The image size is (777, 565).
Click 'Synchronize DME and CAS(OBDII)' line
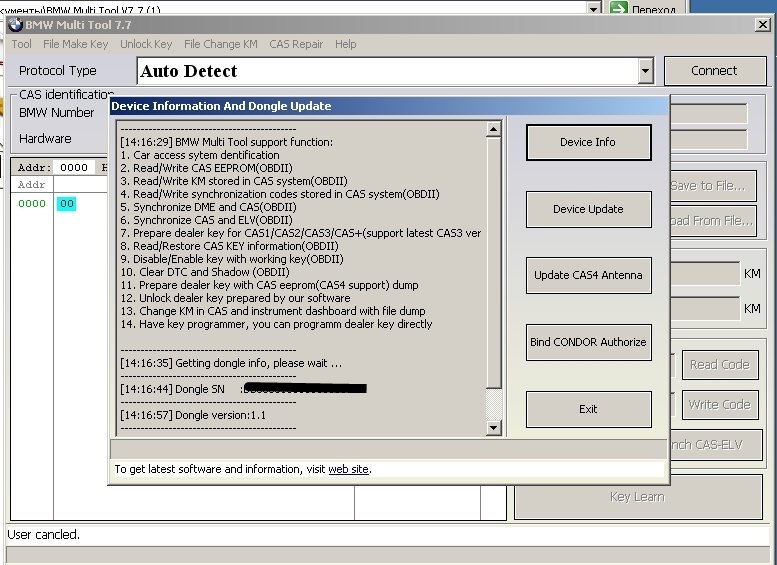click(x=208, y=207)
